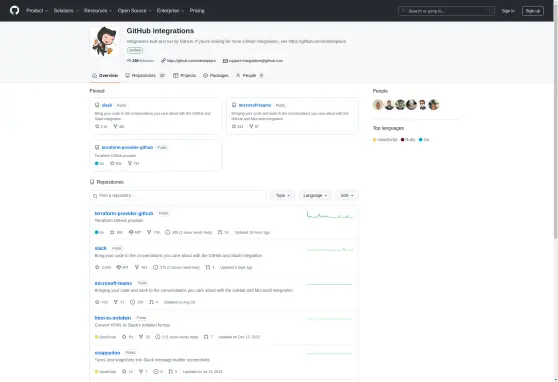Click the forks icon in snappydoo row
Viewport: 558px width, 382px height.
click(x=141, y=371)
